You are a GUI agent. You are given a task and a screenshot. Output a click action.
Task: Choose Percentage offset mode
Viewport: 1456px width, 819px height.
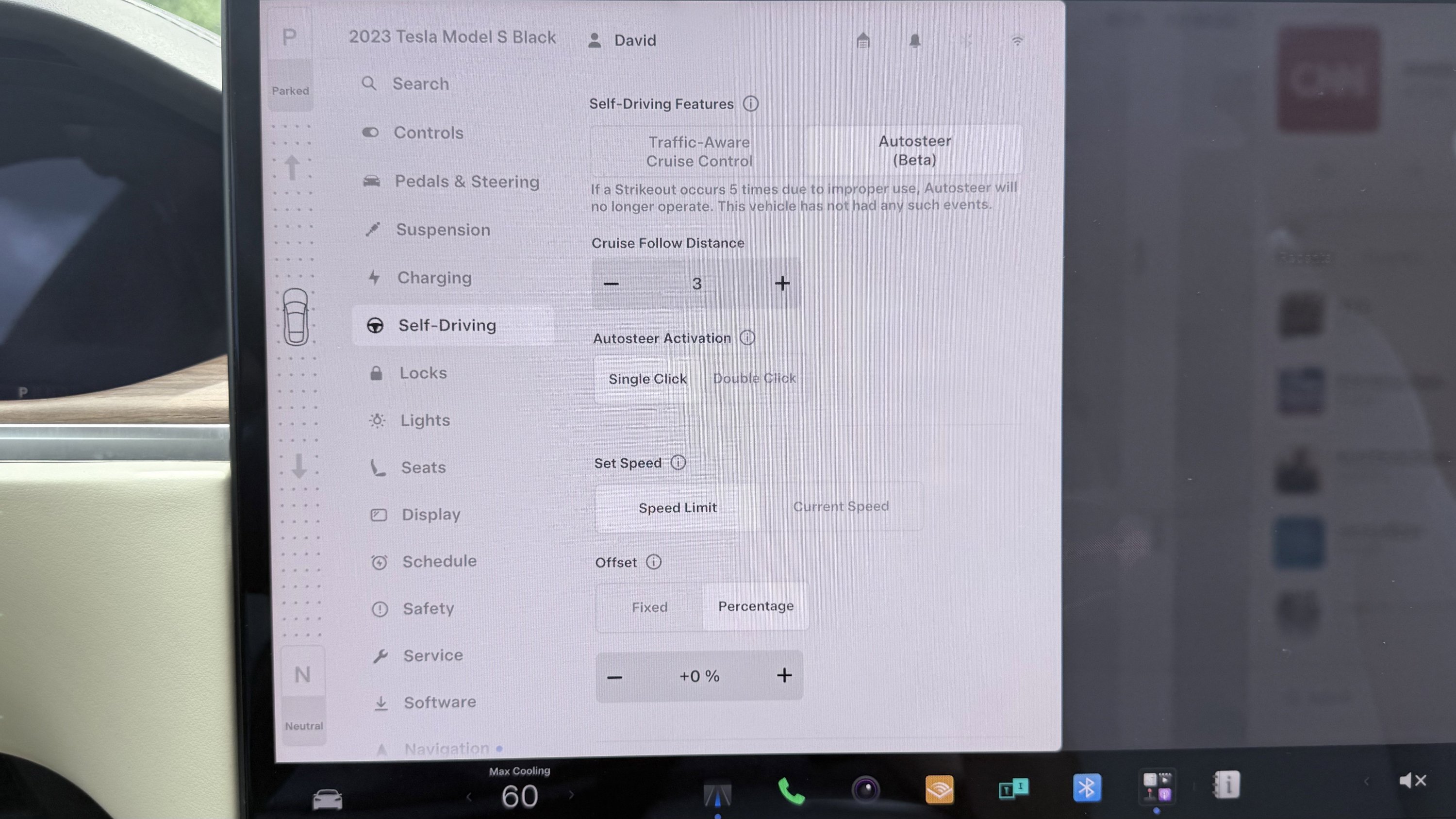[x=756, y=606]
